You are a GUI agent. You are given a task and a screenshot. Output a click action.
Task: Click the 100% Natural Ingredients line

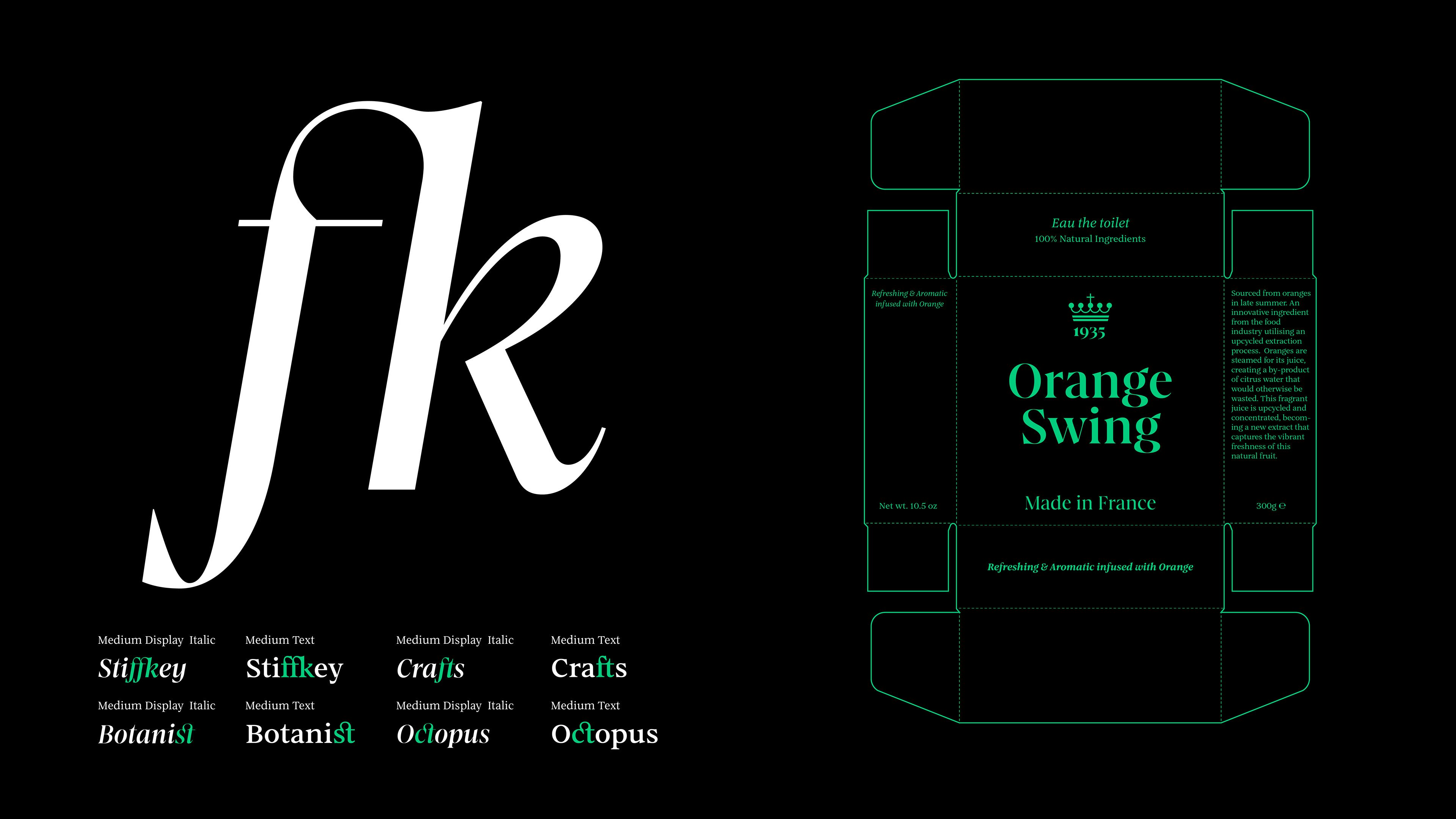[x=1090, y=238]
